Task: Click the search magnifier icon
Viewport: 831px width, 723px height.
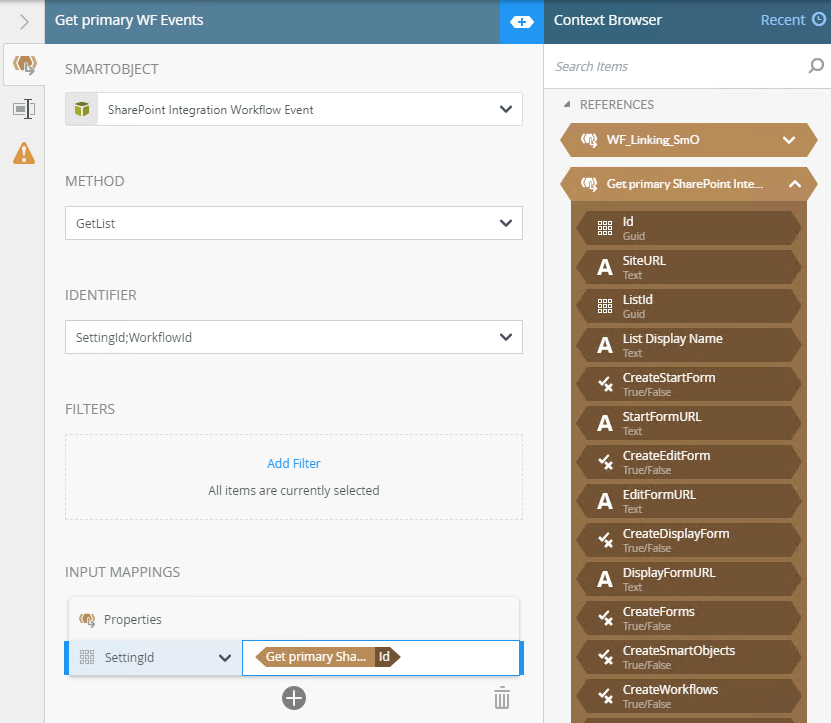Action: [815, 67]
